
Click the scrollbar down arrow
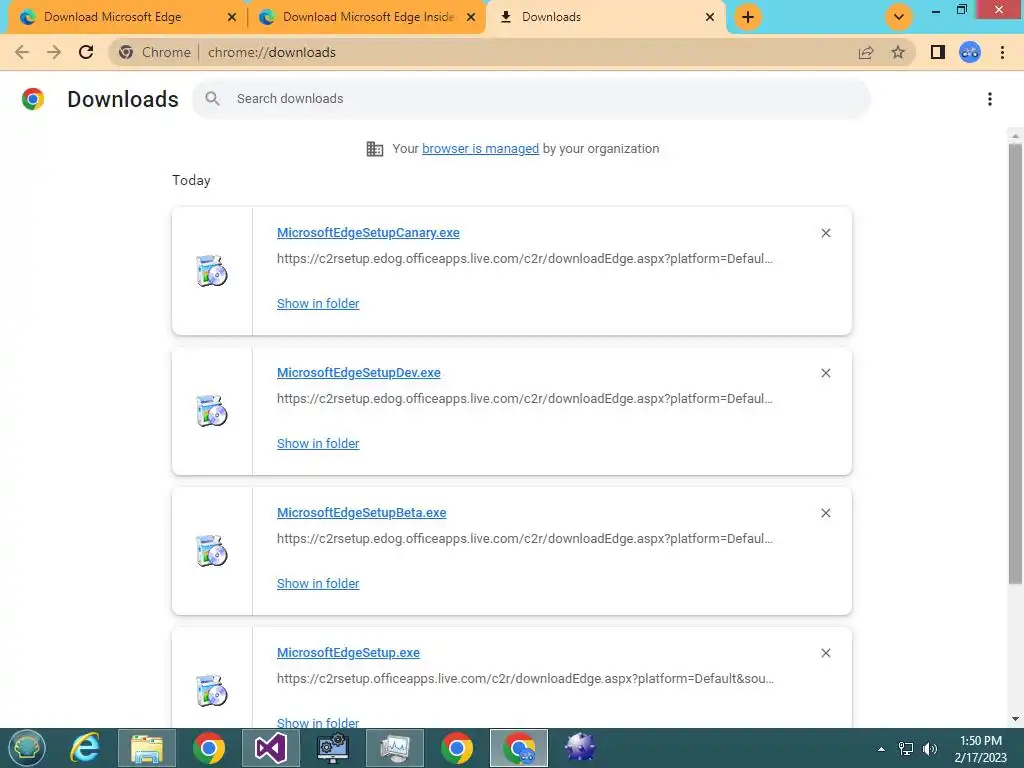(1015, 719)
